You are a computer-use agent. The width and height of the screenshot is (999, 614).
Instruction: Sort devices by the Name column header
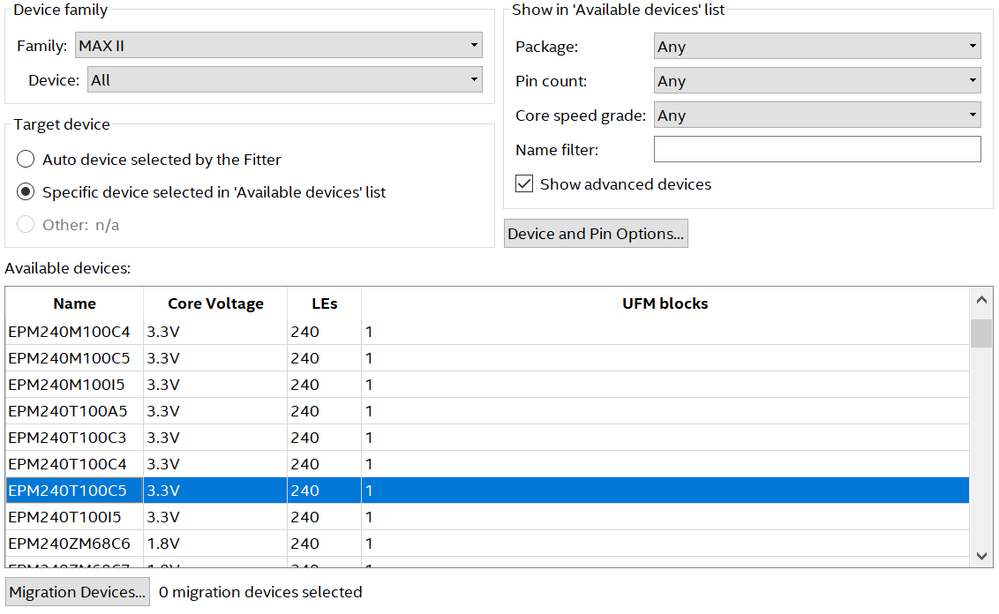pyautogui.click(x=75, y=304)
